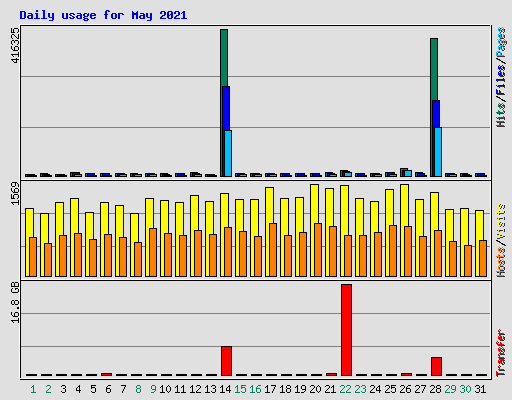This screenshot has width=512, height=400.
Task: Select the tallest red Transfer bar on day 22
Action: point(346,330)
